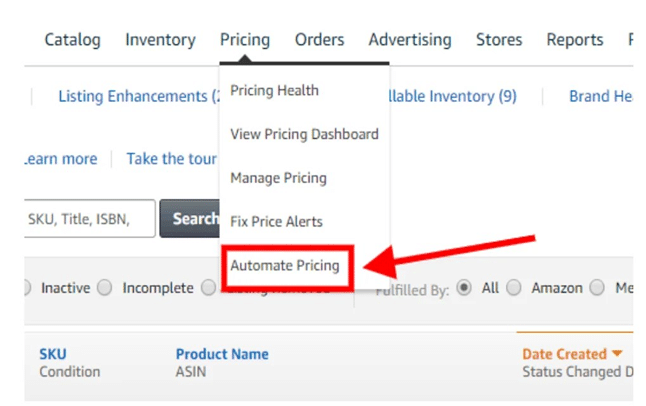Viewport: 646px width, 406px height.
Task: Sort by Date Created column arrow
Action: pyautogui.click(x=617, y=354)
